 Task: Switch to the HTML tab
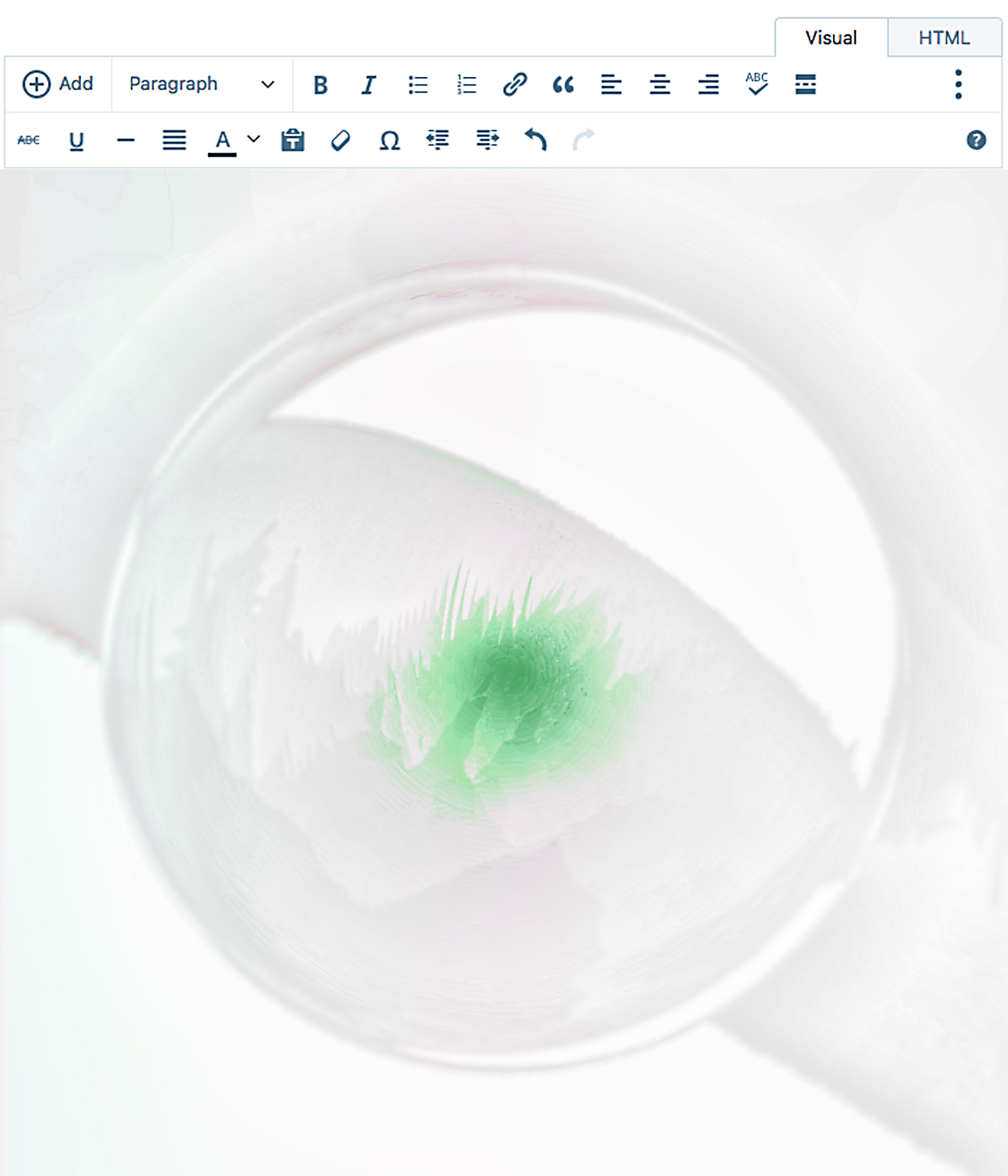click(x=944, y=38)
